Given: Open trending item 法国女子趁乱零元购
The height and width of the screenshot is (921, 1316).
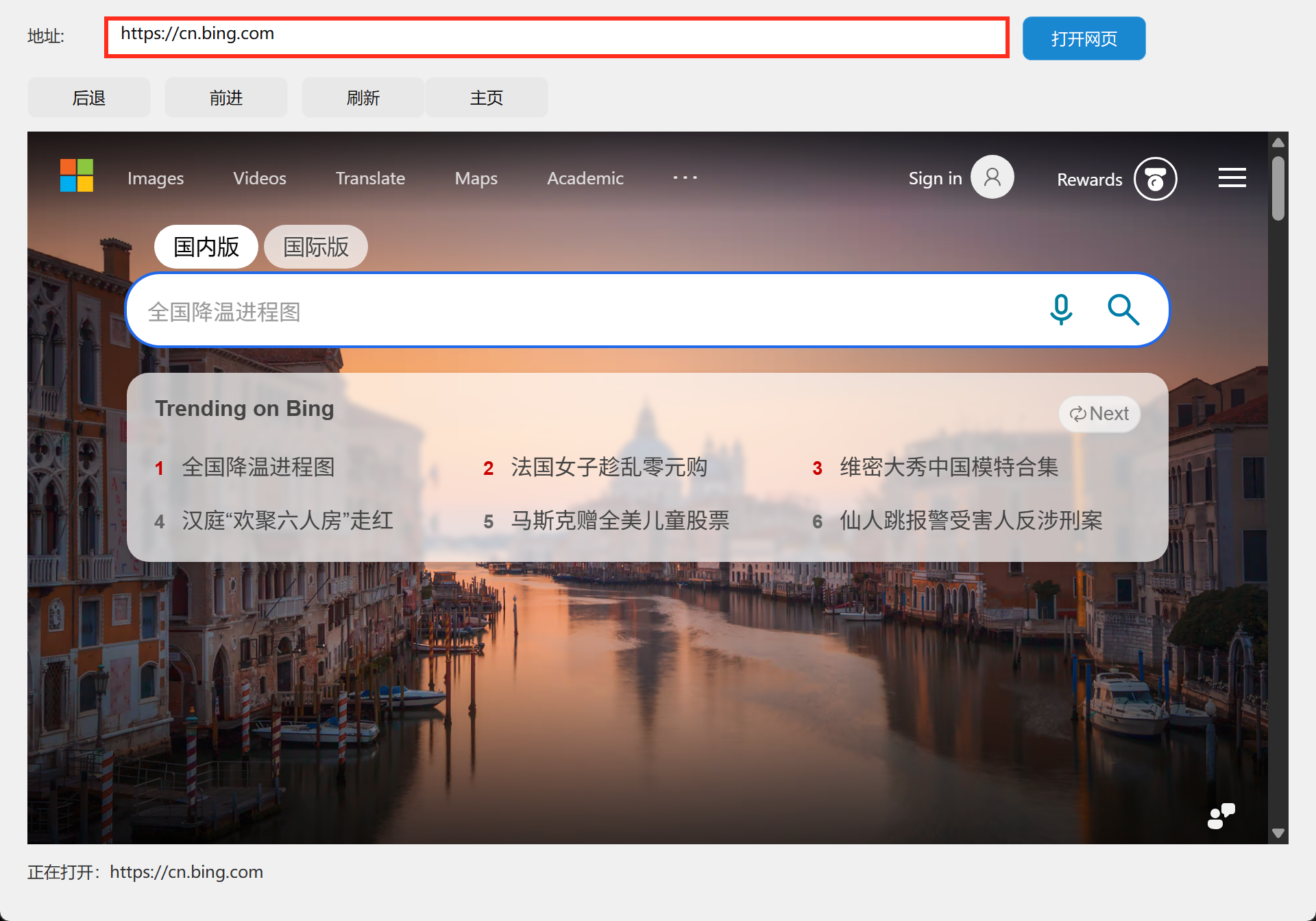Looking at the screenshot, I should coord(609,467).
